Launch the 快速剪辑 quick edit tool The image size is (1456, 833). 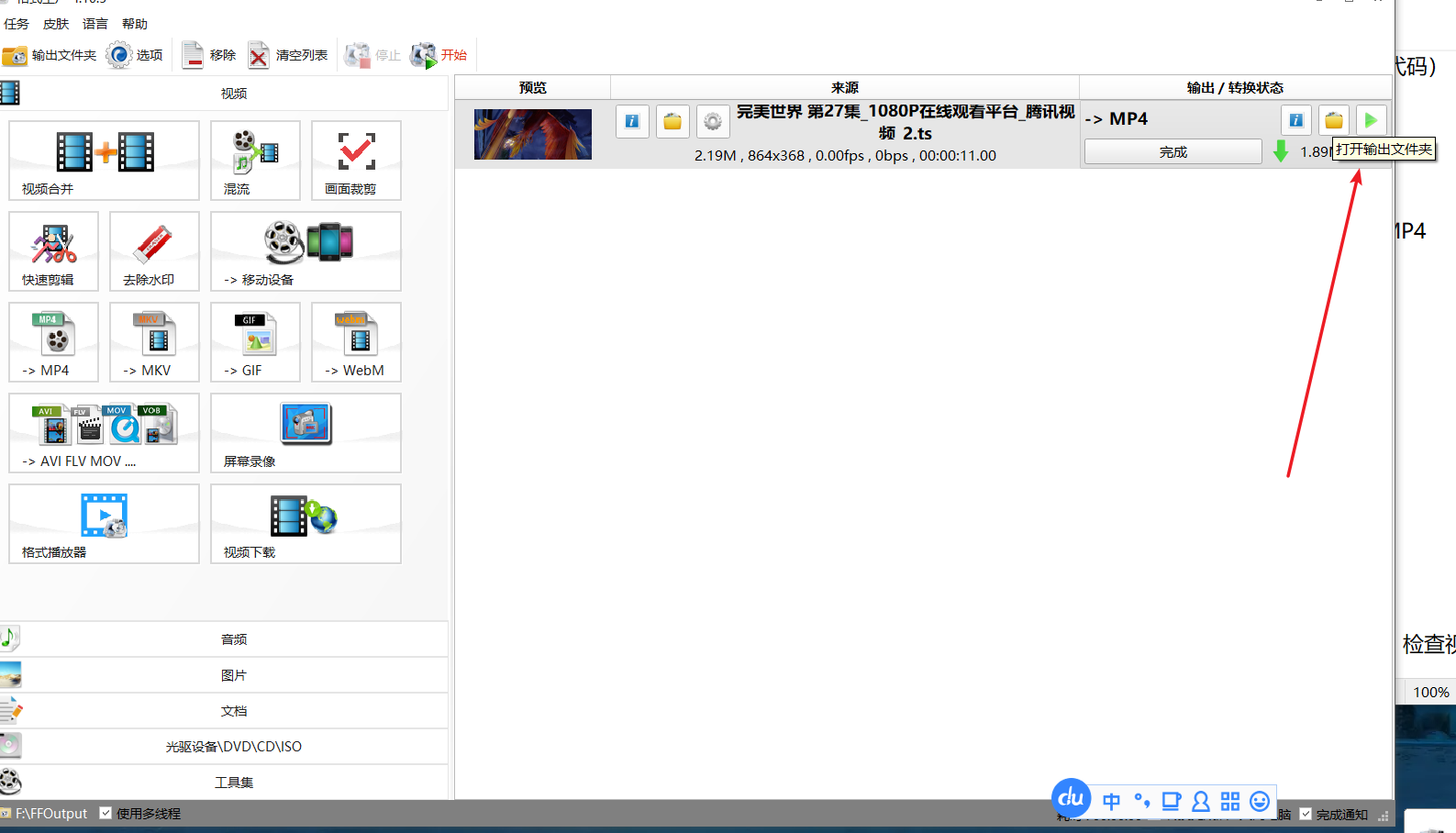point(53,251)
